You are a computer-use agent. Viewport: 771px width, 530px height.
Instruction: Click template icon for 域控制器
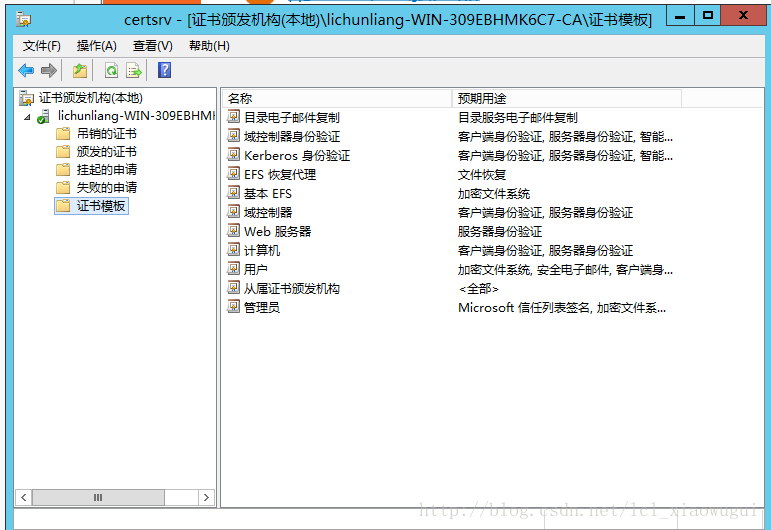pyautogui.click(x=233, y=212)
